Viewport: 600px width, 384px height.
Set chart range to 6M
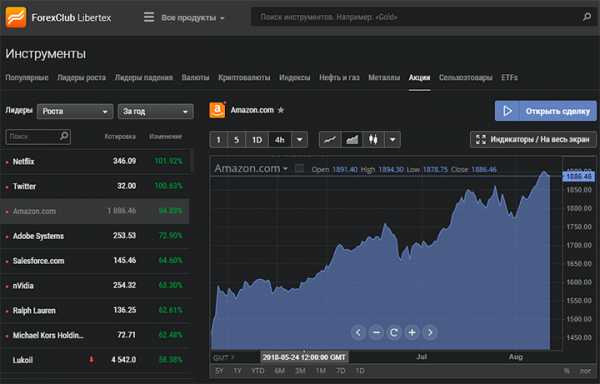point(280,371)
